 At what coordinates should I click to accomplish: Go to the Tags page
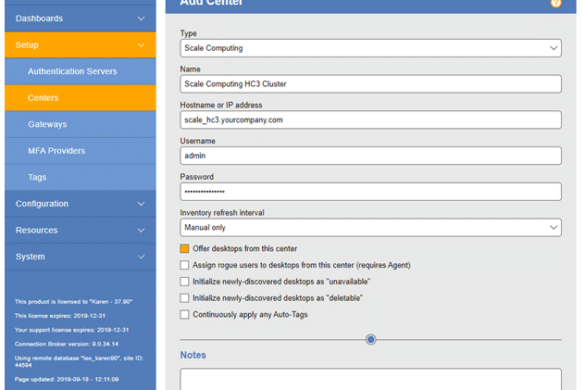coord(80,177)
